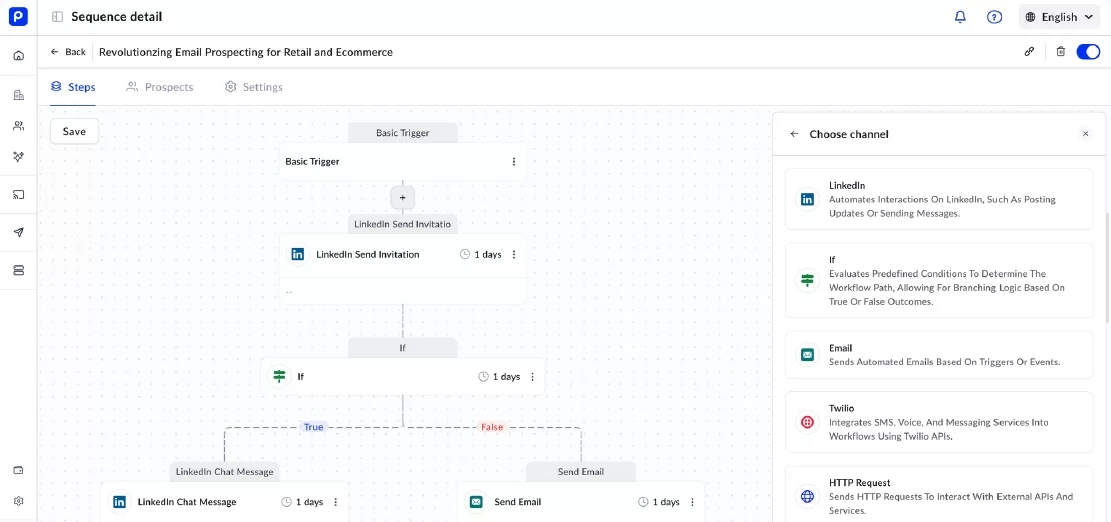Screen dimensions: 1111x522
Task: Go Back to the sequence list
Action: [x=68, y=52]
